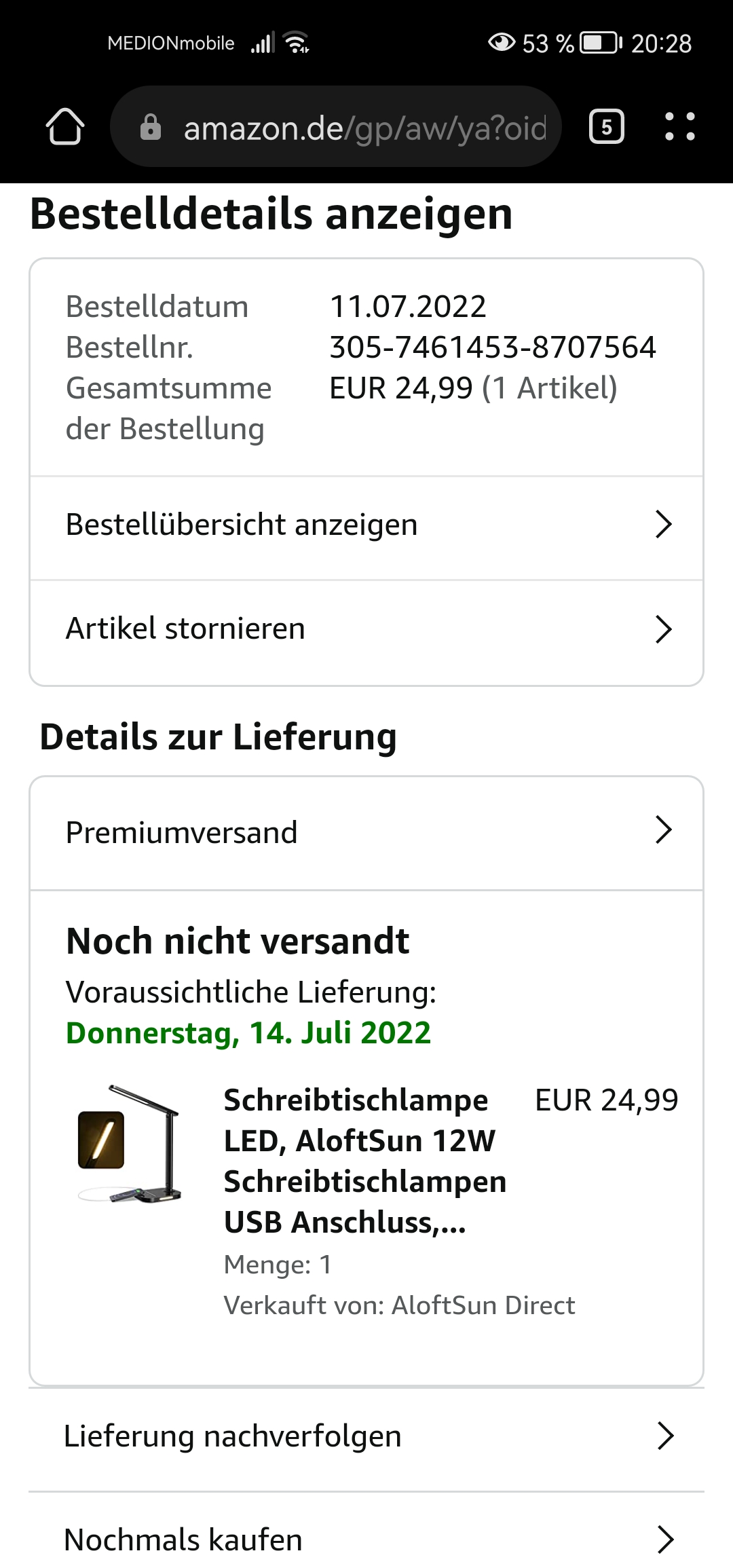Viewport: 733px width, 1568px height.
Task: Open the browser four-dot menu
Action: coord(679,127)
